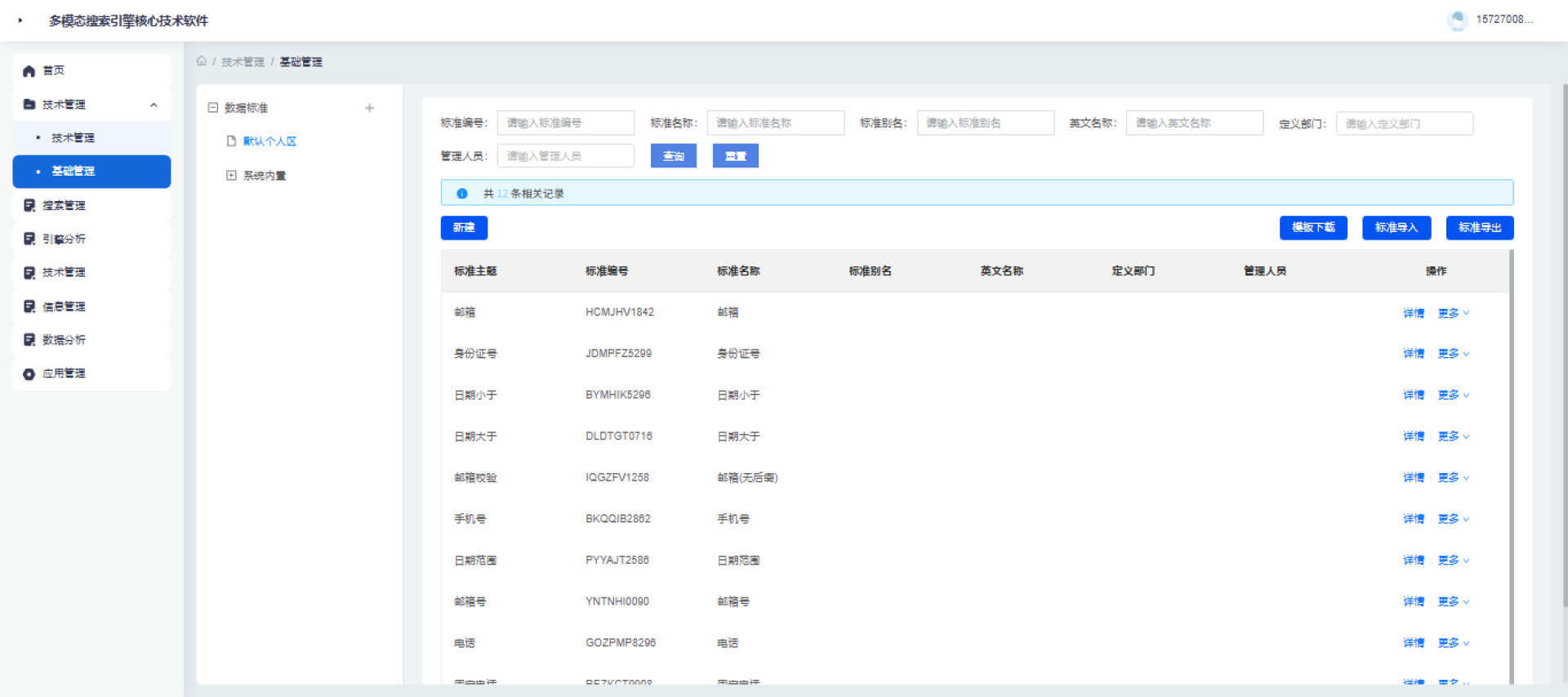Click the 首页 home icon in sidebar

(29, 71)
